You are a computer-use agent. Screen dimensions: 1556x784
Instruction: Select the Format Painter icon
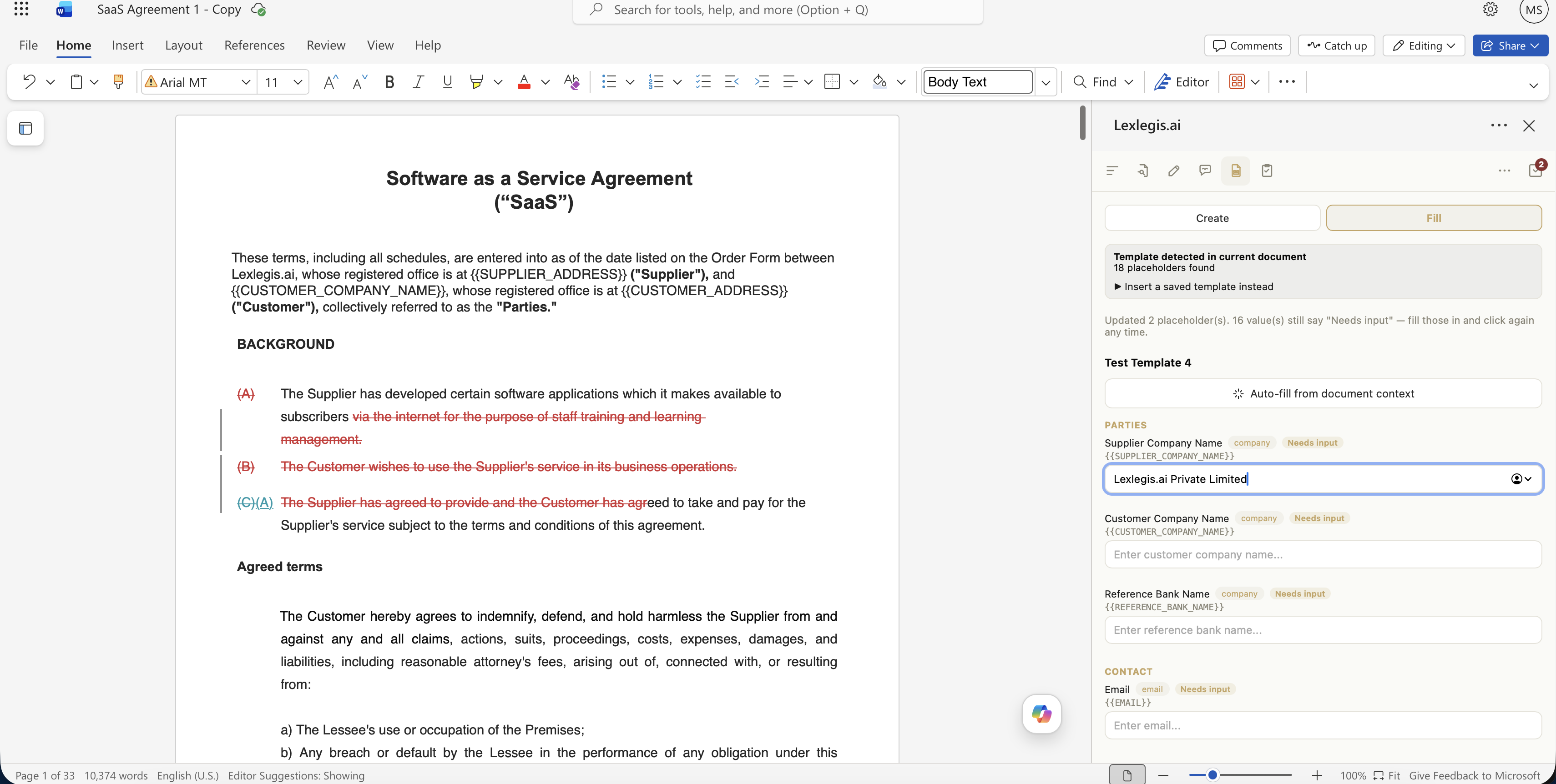(x=118, y=81)
